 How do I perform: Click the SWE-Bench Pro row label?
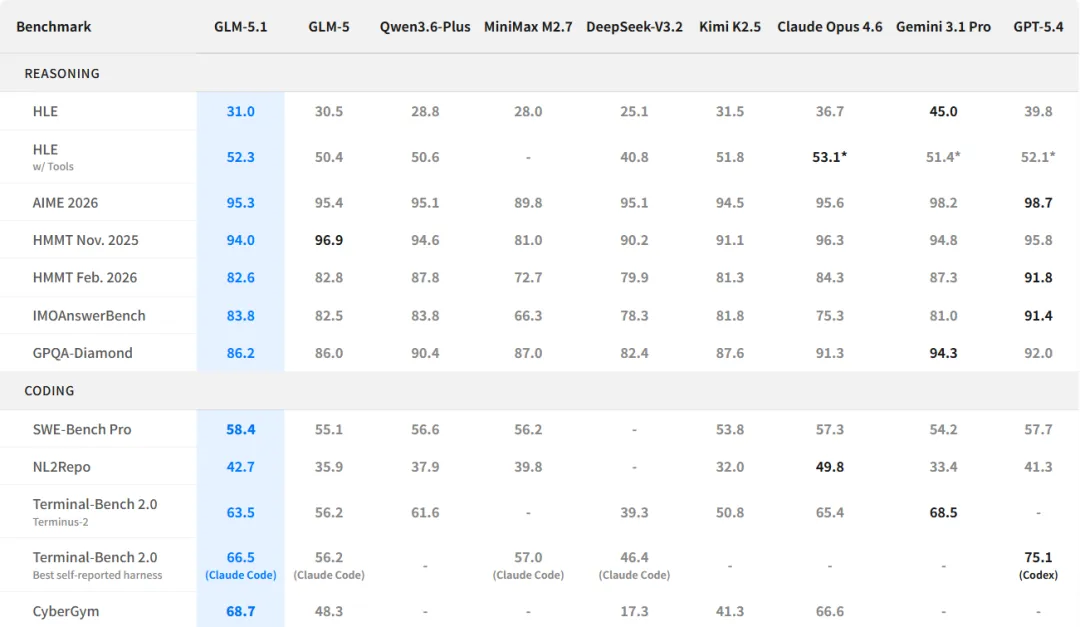tap(82, 429)
